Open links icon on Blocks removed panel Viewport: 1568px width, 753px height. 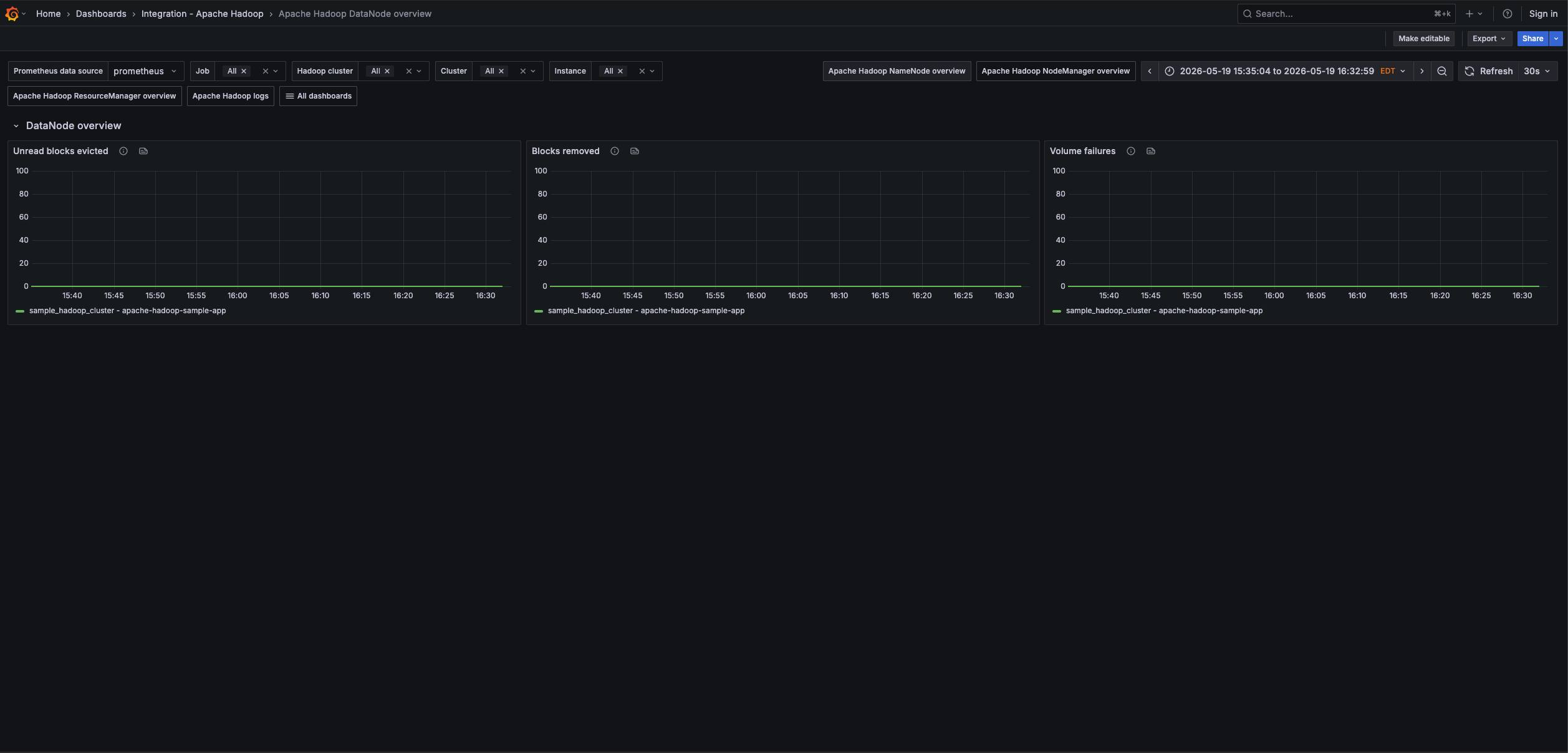click(x=635, y=151)
